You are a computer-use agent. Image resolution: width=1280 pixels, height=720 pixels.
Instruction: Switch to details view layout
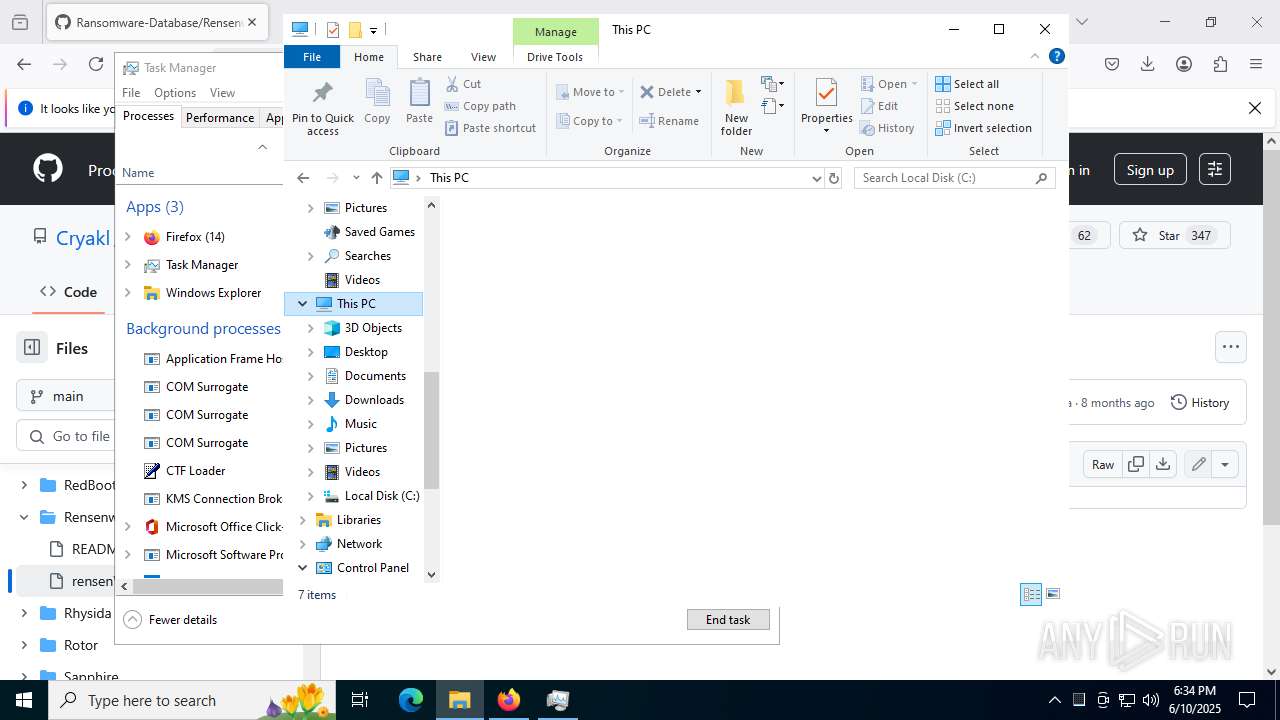[1031, 594]
